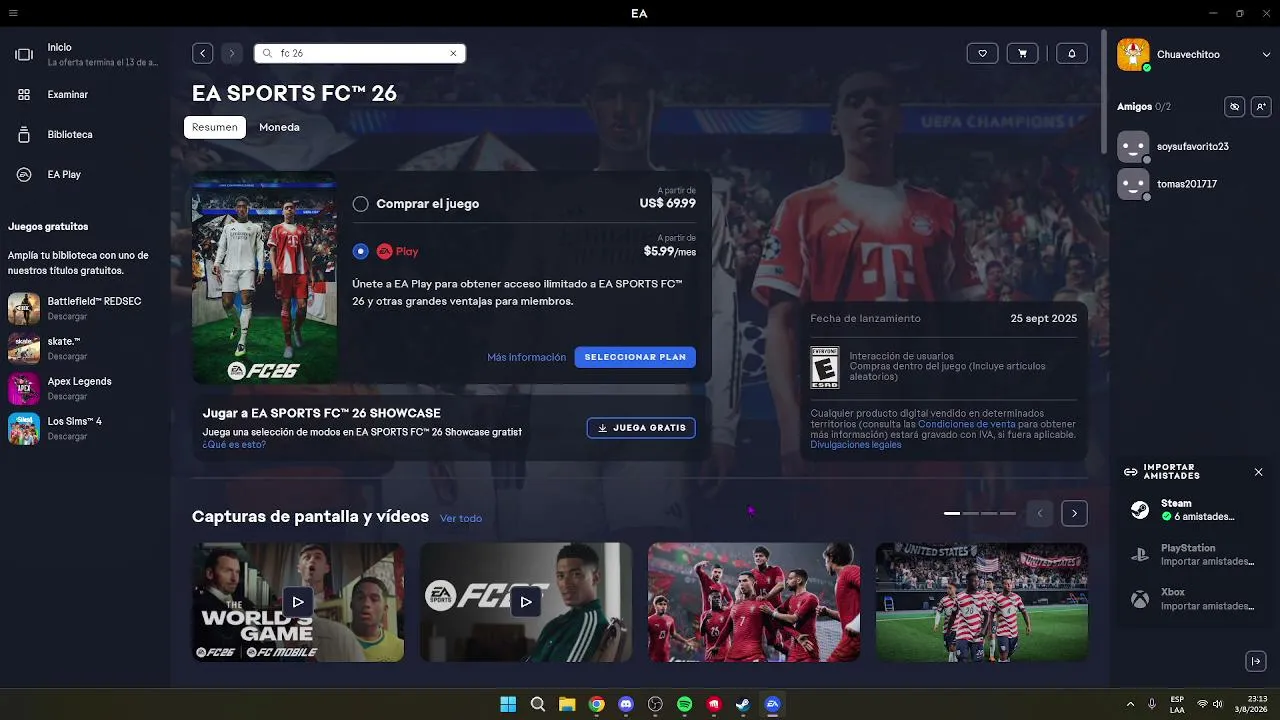Click the SELECCIONAR PLAN button
This screenshot has height=720, width=1280.
click(x=635, y=357)
